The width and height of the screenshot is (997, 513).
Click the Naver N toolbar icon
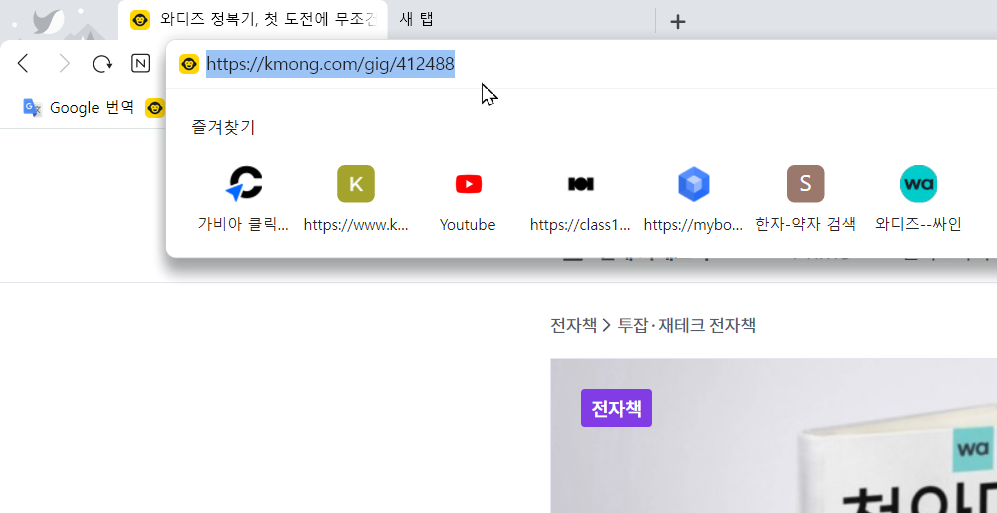(141, 64)
